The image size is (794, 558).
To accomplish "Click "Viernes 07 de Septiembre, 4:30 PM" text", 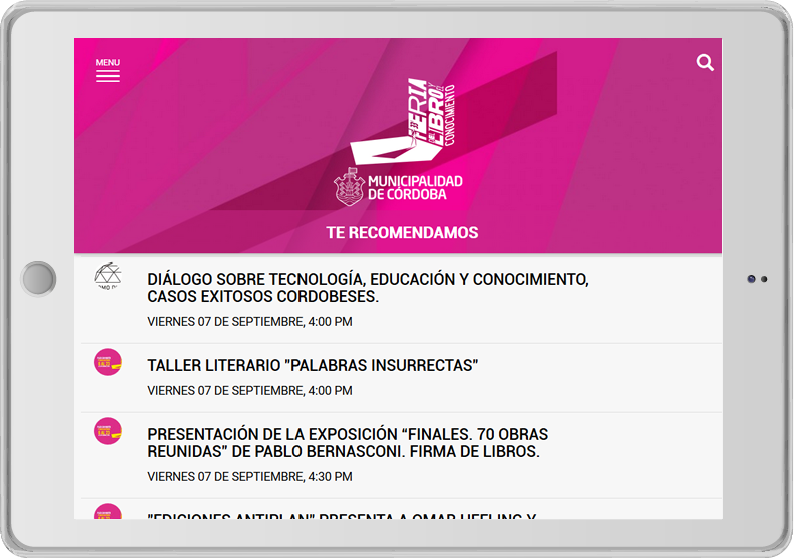I will click(250, 476).
